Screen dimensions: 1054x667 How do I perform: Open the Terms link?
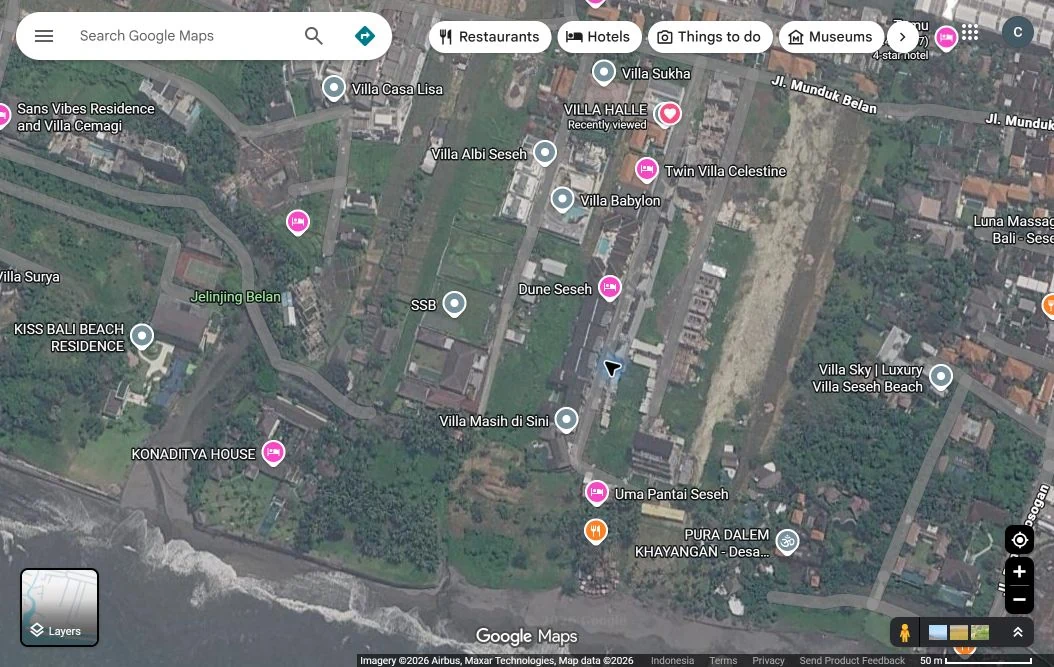click(x=723, y=660)
